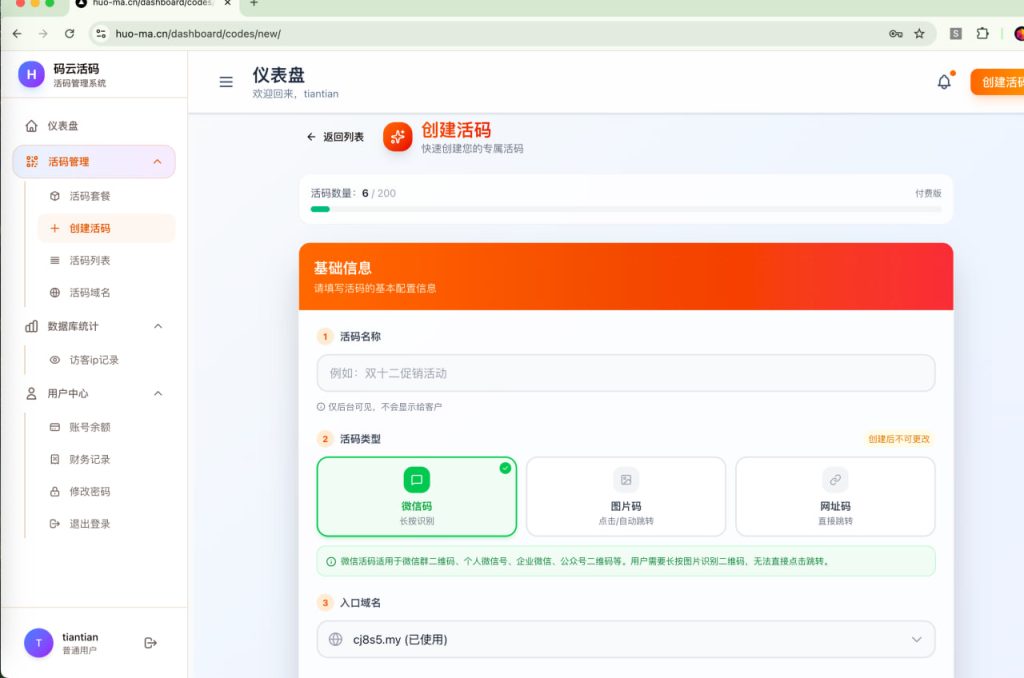Click the 返回列表 back link

click(336, 137)
